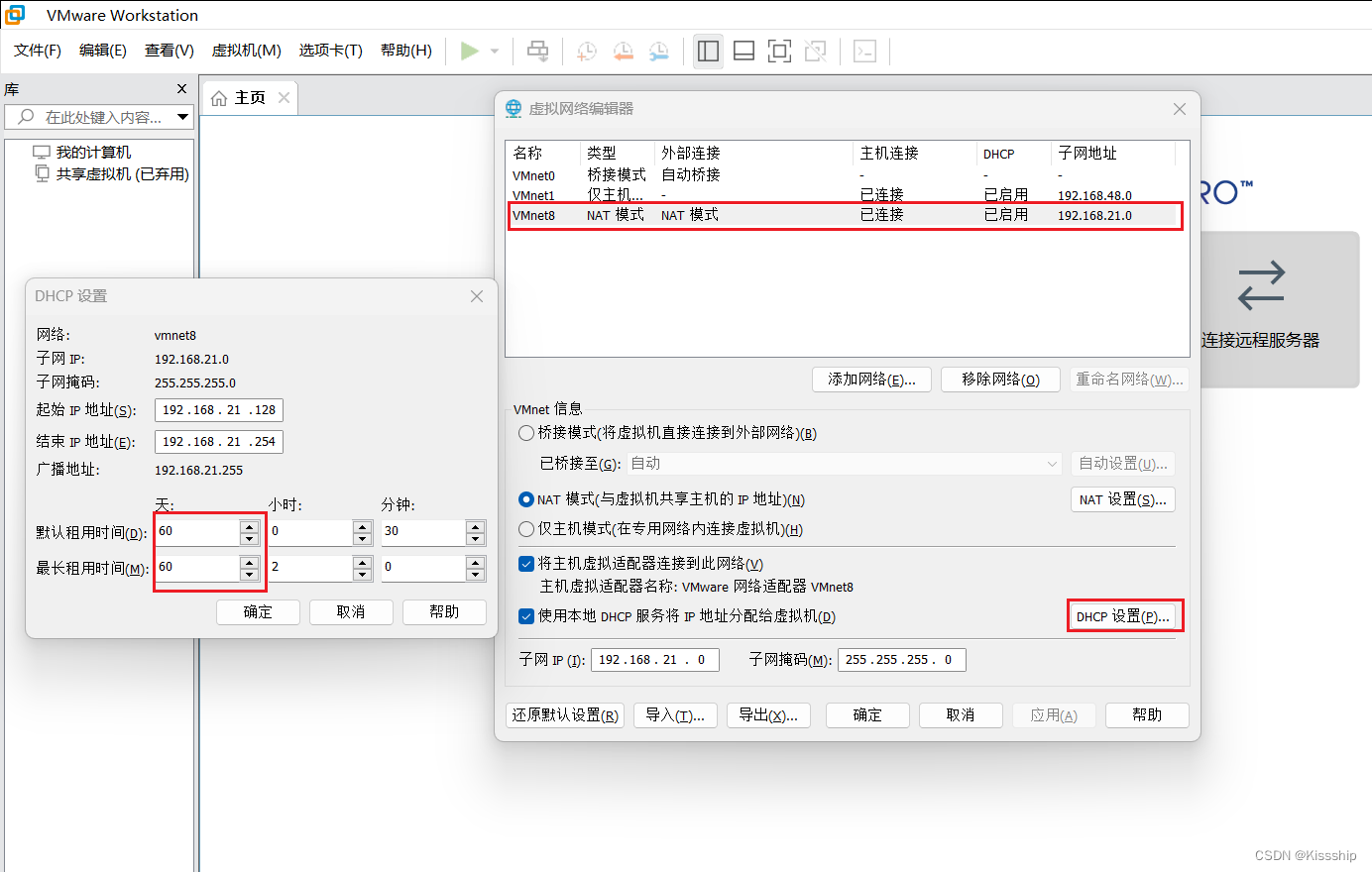Screen dimensions: 1372x872
Task: Open the 选项卡(T) menu
Action: click(331, 51)
